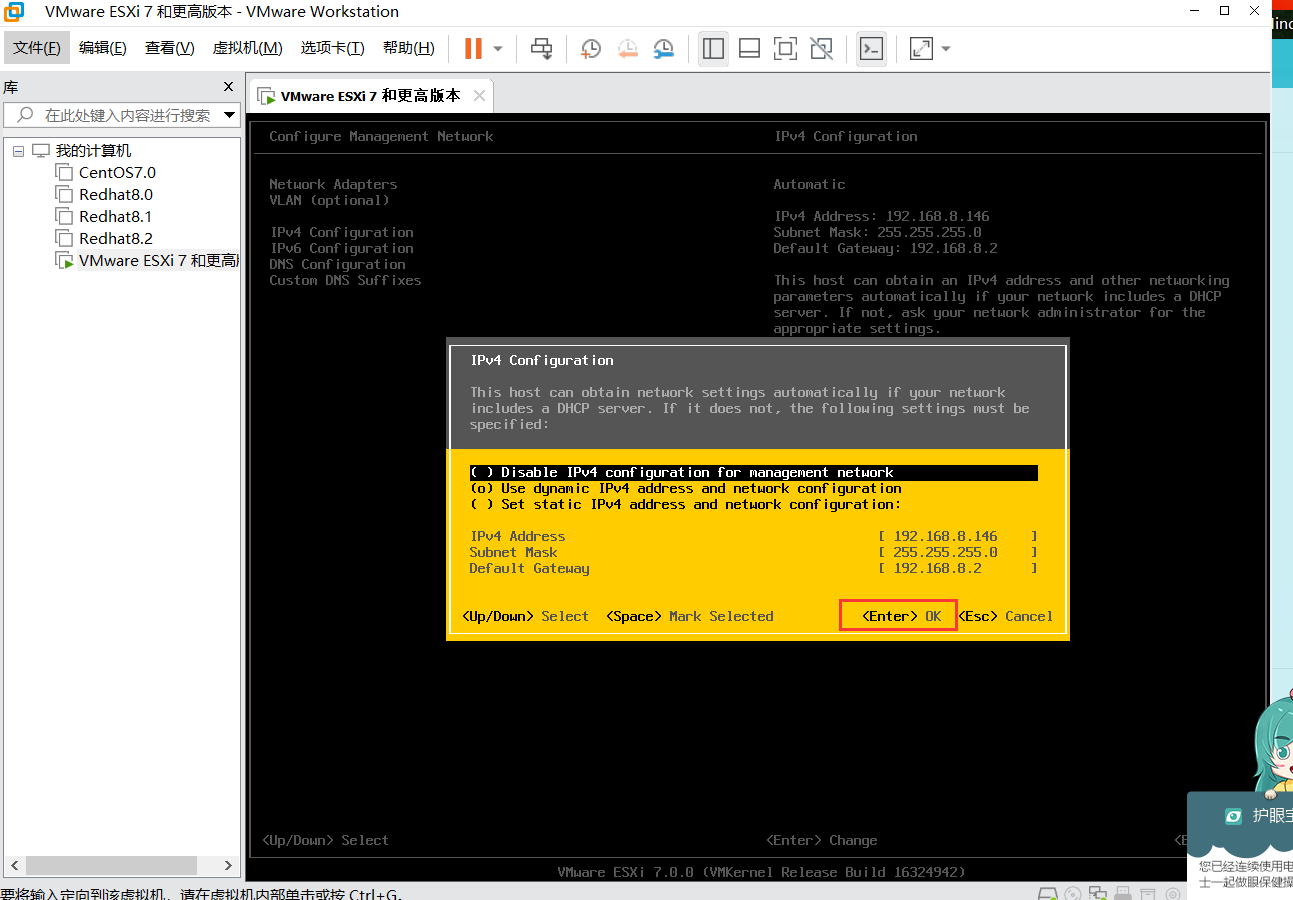Click the stretch guest display icon

pos(921,48)
